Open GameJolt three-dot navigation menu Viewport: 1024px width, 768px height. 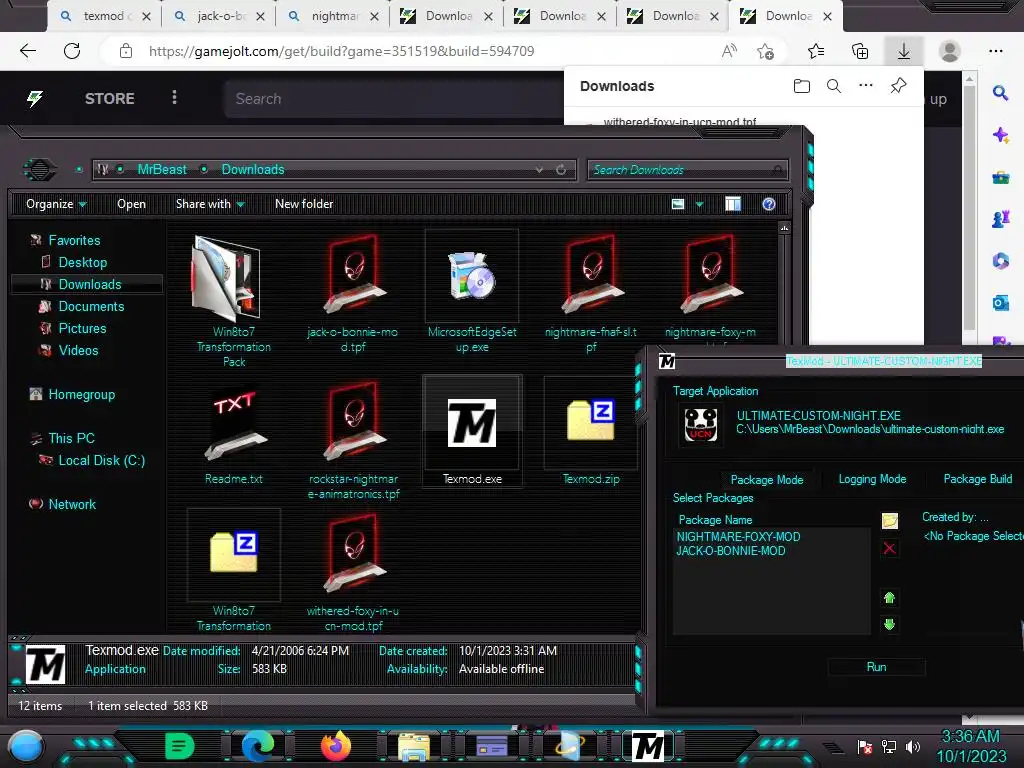tap(174, 98)
